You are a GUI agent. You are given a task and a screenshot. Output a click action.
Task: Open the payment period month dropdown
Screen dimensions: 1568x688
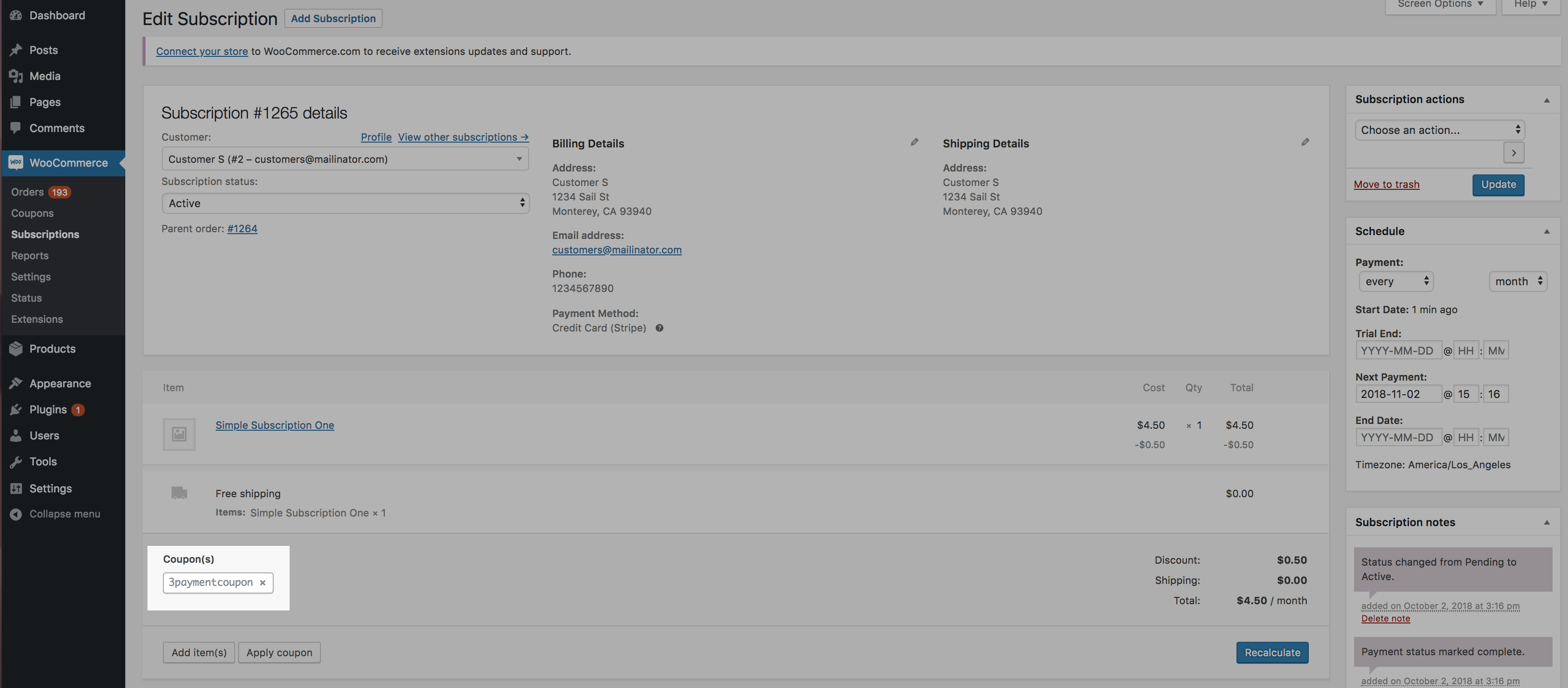(x=1518, y=281)
